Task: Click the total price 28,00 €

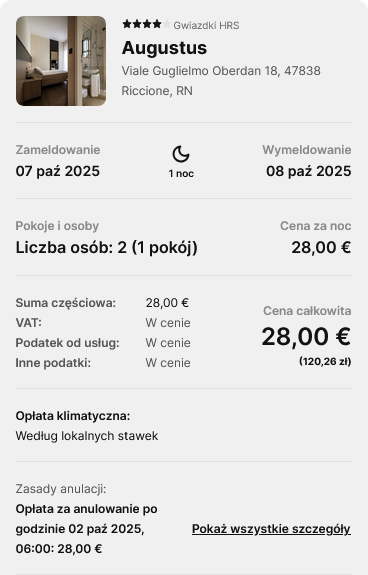Action: click(306, 336)
